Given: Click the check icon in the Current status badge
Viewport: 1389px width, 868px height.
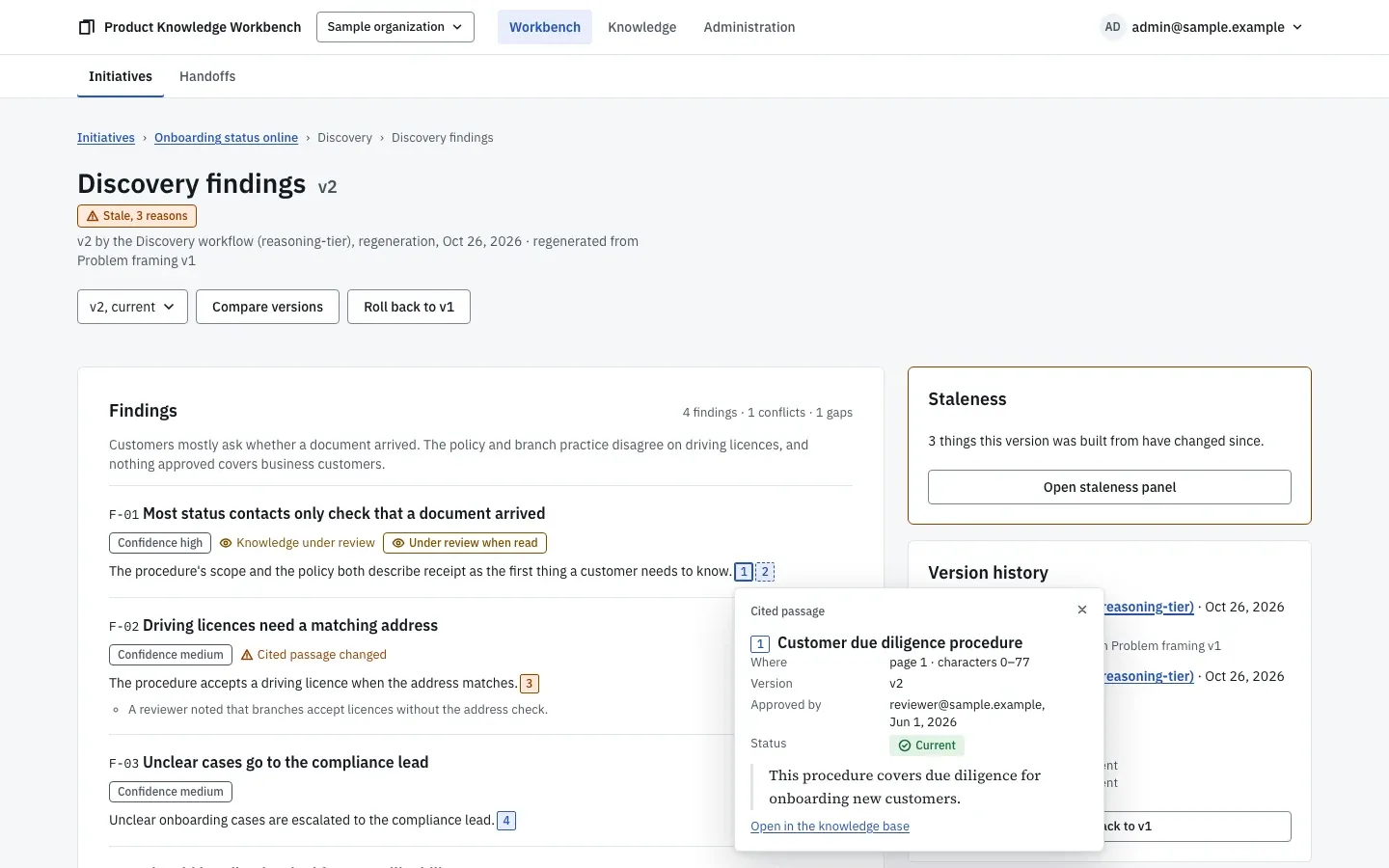Looking at the screenshot, I should click(x=905, y=746).
